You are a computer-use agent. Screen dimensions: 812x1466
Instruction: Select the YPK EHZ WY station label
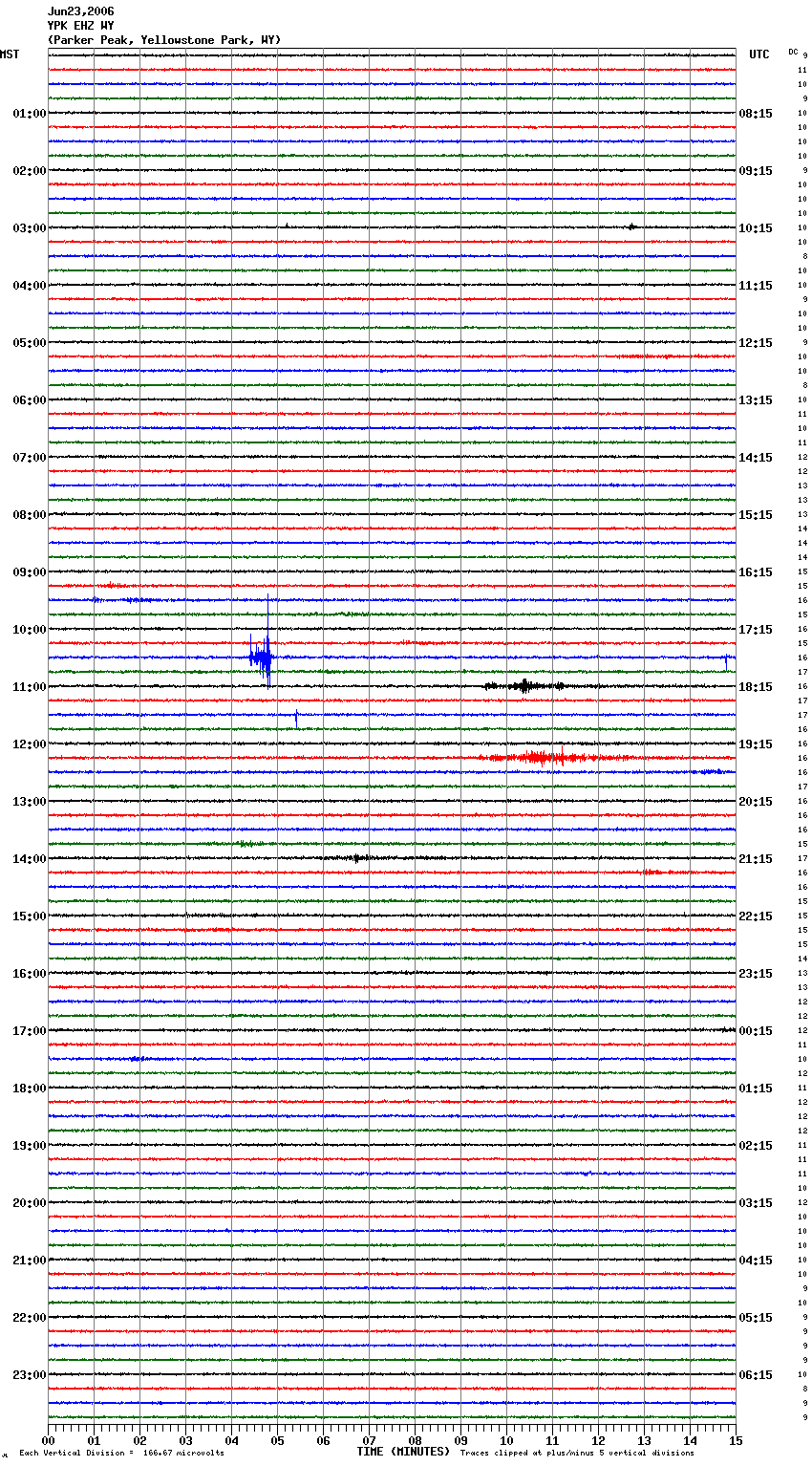(80, 26)
